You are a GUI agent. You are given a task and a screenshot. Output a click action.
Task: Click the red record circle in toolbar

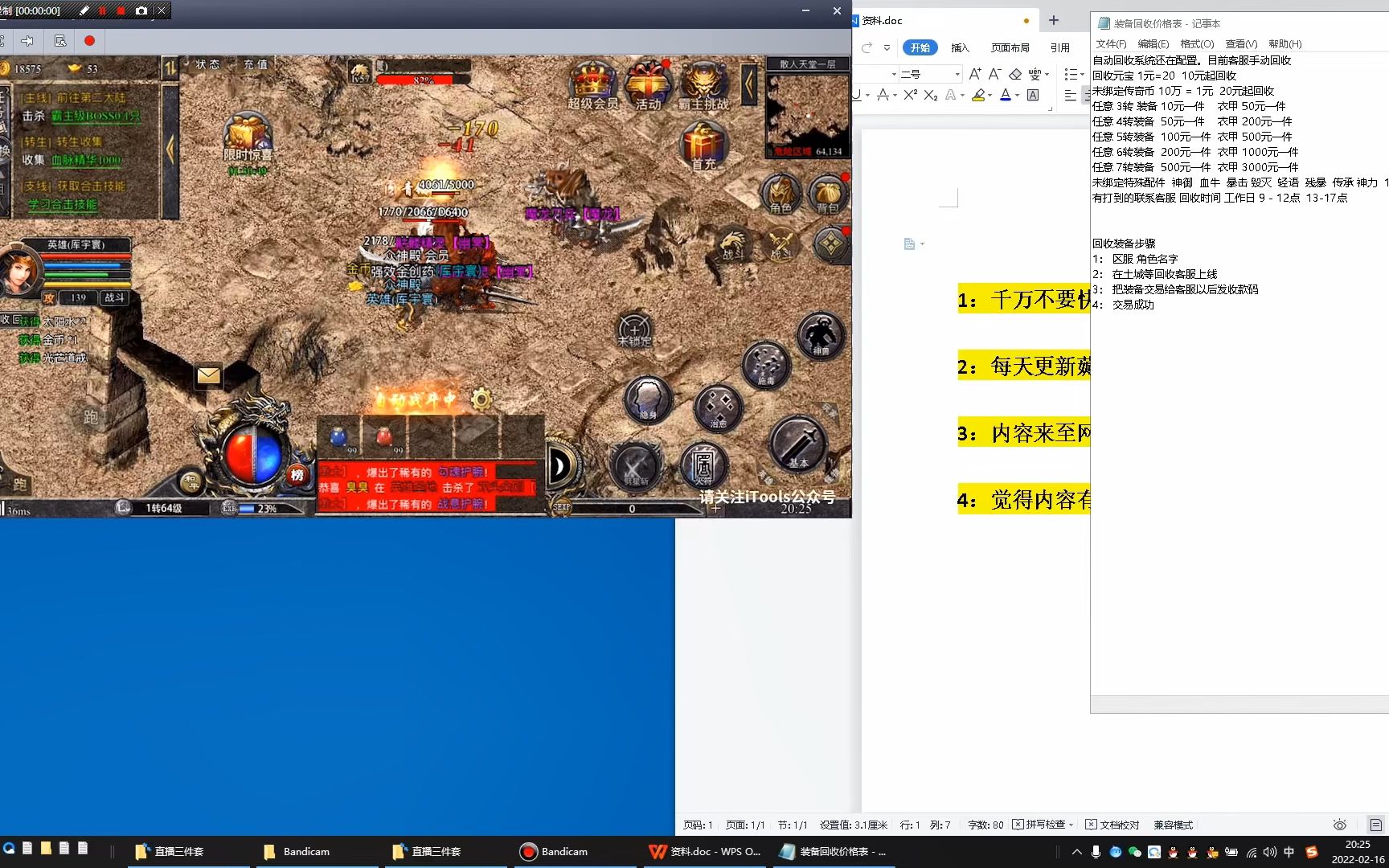tap(89, 40)
